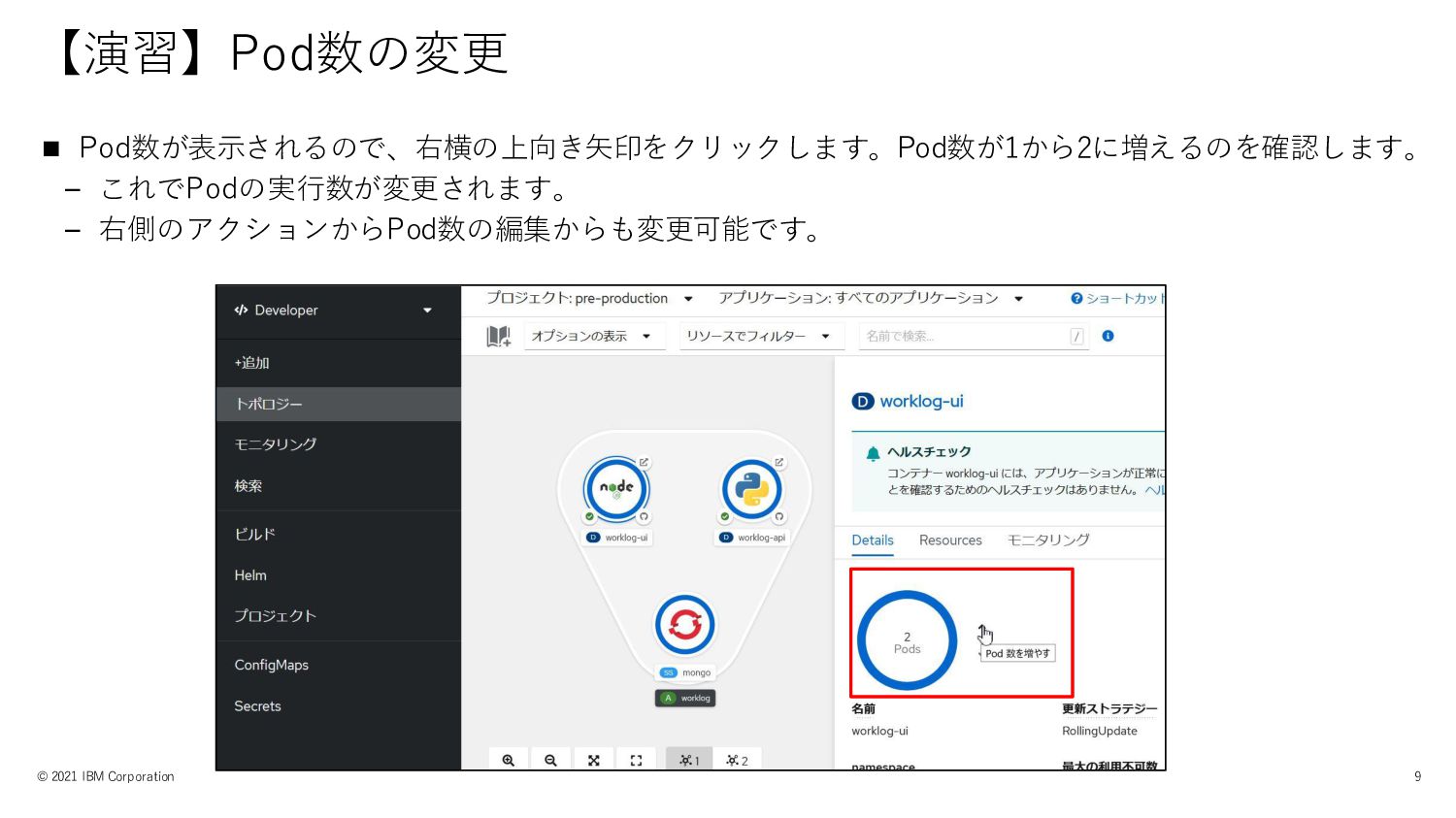Switch to topology layout 1
1456x818 pixels.
point(689,761)
